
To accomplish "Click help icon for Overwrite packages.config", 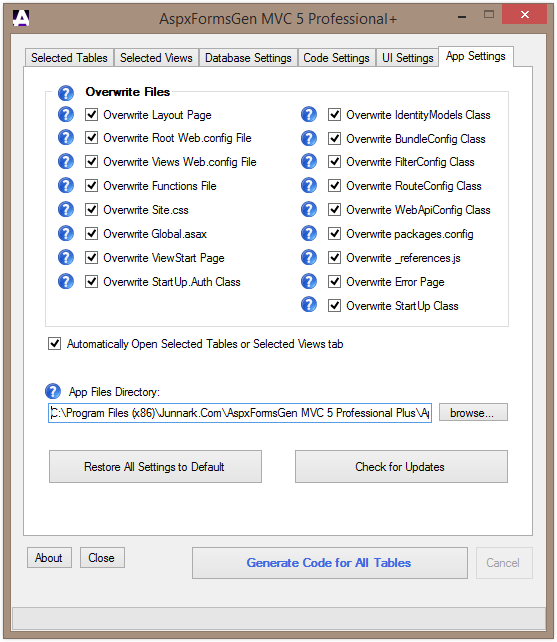I will tap(309, 233).
